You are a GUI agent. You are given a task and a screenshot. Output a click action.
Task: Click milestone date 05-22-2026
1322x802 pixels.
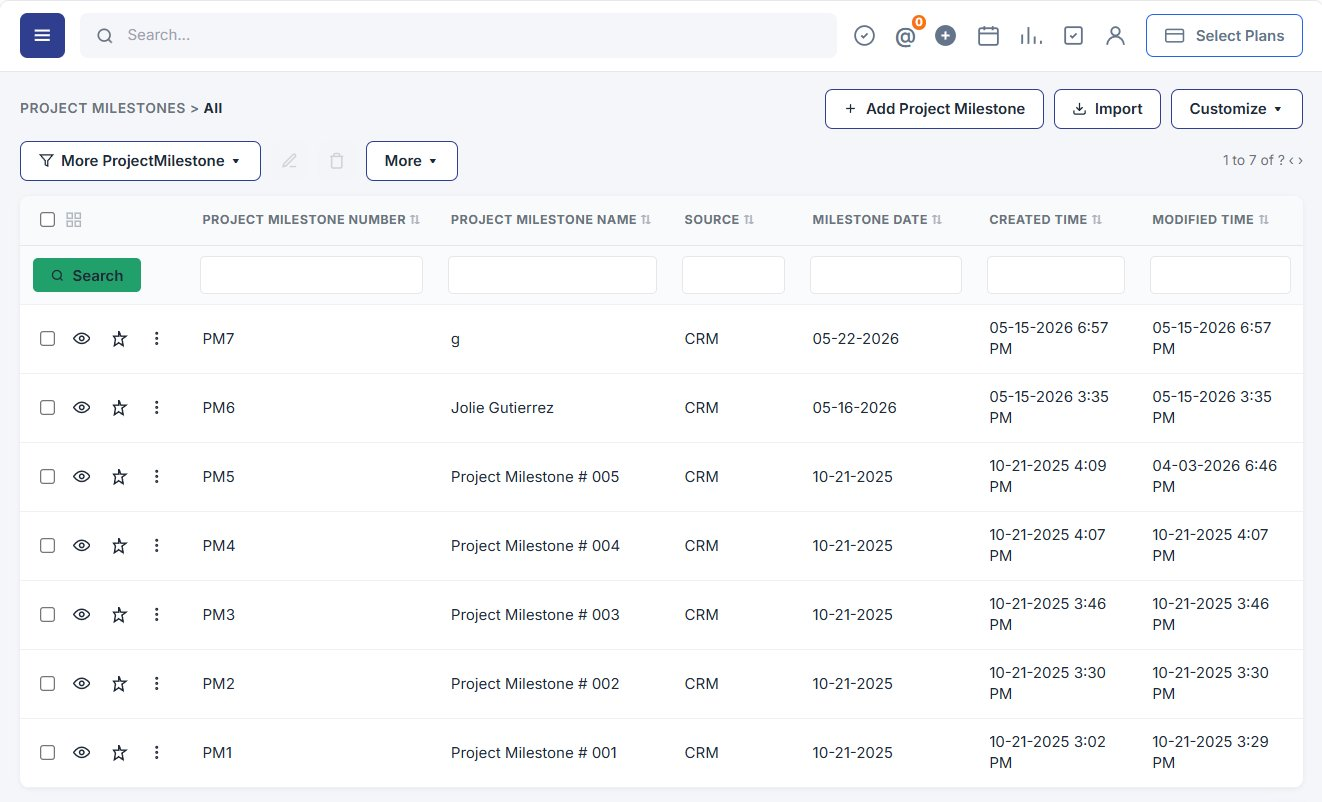coord(856,339)
